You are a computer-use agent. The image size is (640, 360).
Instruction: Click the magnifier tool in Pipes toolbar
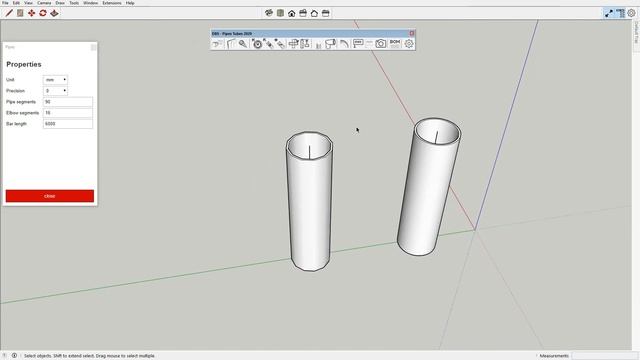243,43
